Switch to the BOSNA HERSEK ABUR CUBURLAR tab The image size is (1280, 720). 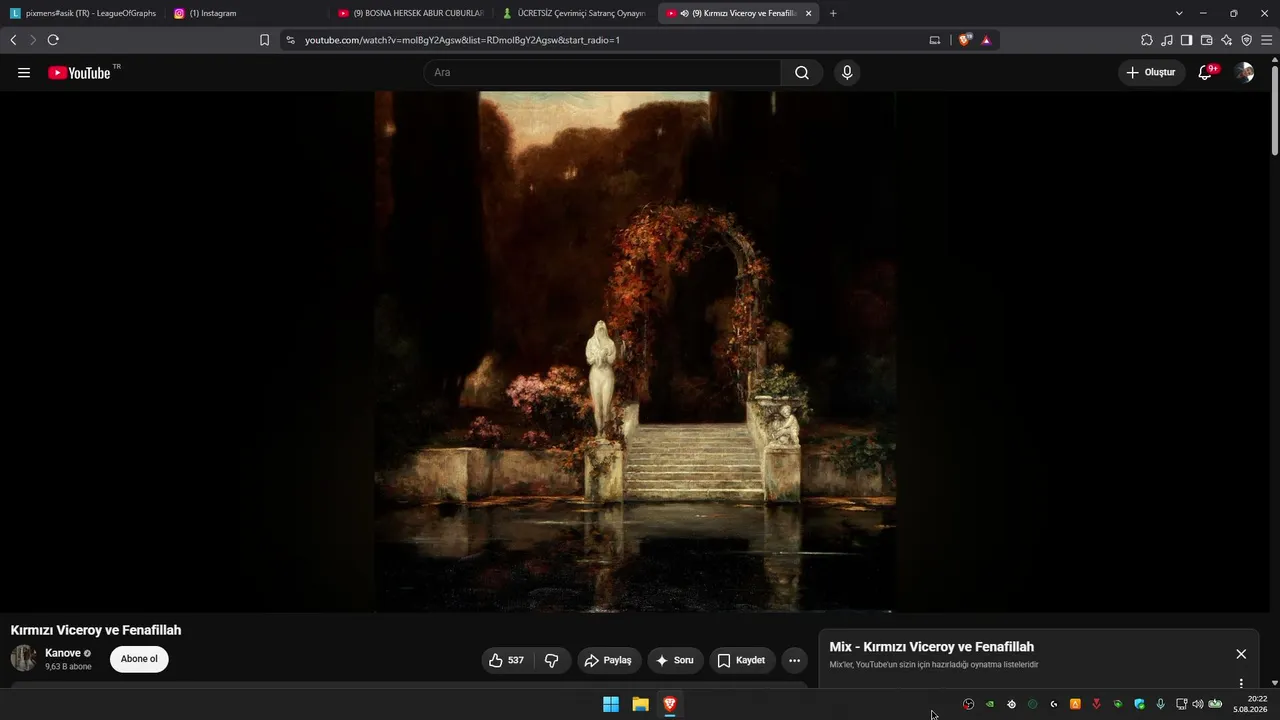411,13
